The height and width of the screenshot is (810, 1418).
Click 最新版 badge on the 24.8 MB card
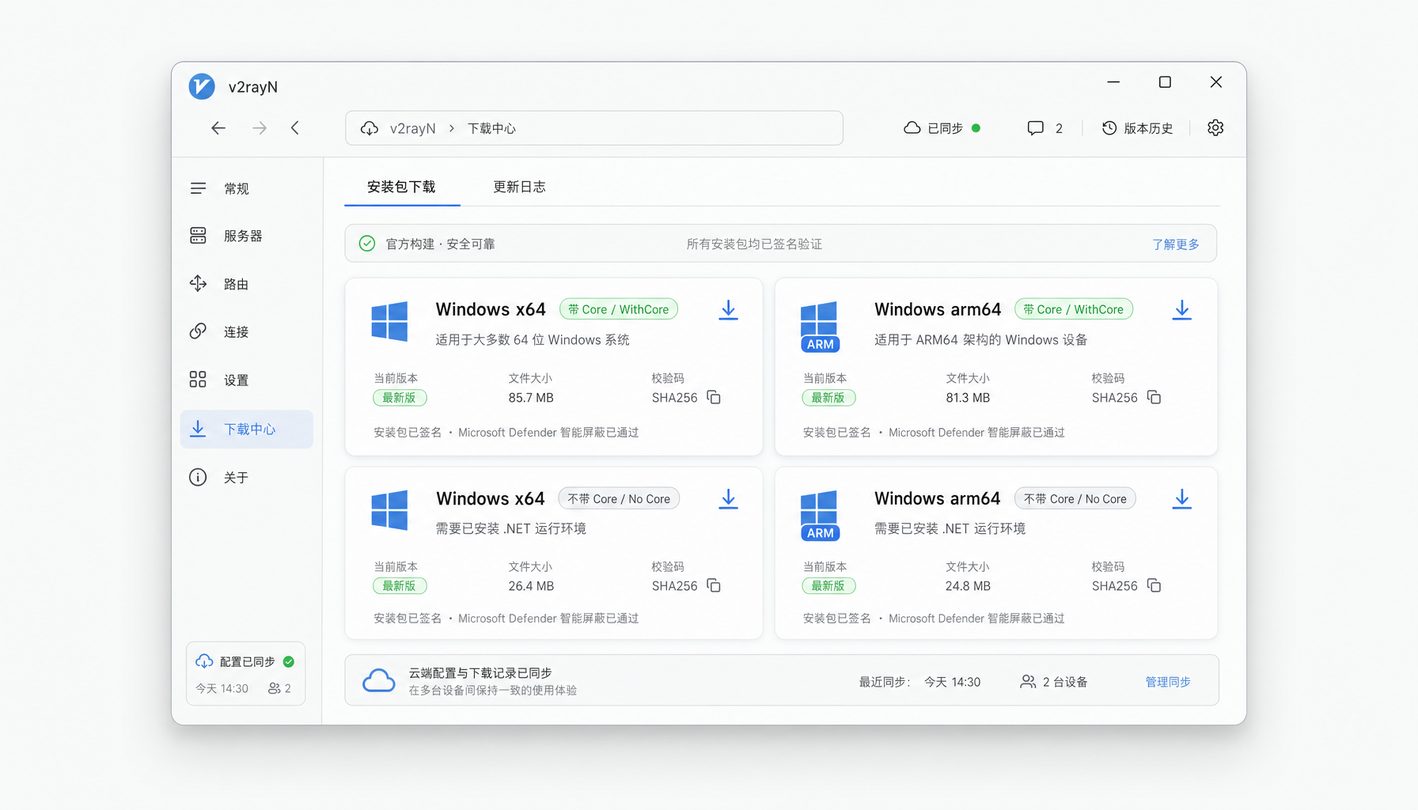(x=829, y=586)
